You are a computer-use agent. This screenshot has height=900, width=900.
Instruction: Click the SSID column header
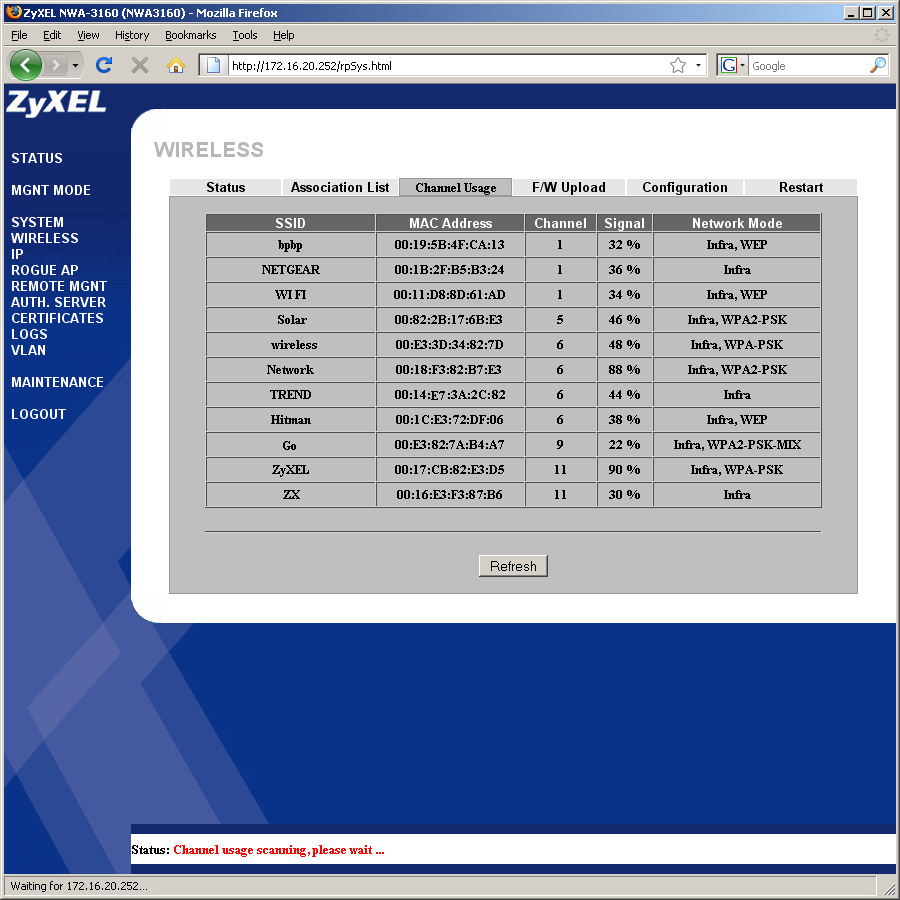[290, 223]
